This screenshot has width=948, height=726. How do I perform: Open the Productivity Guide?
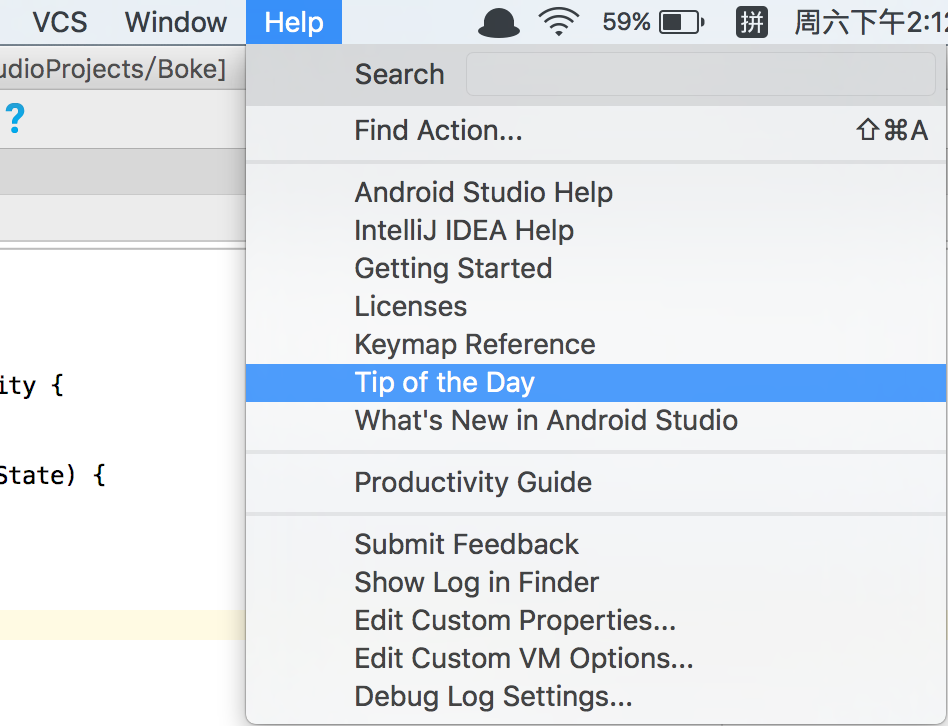(x=596, y=483)
